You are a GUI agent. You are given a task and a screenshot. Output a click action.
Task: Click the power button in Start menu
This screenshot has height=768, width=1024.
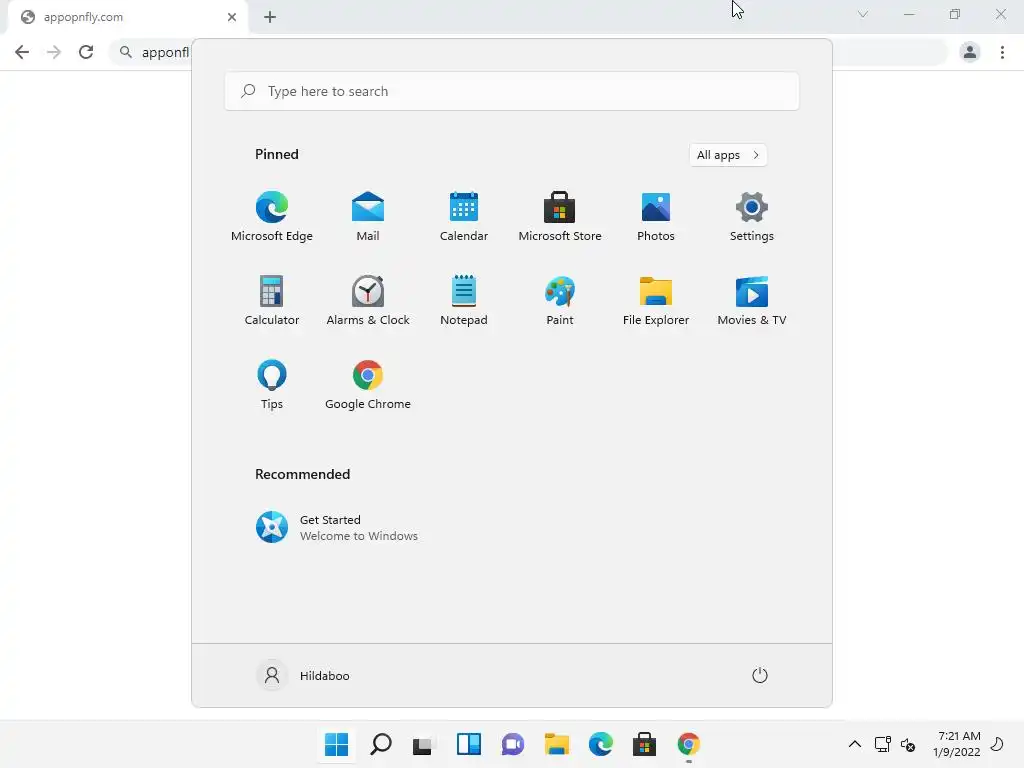(760, 675)
